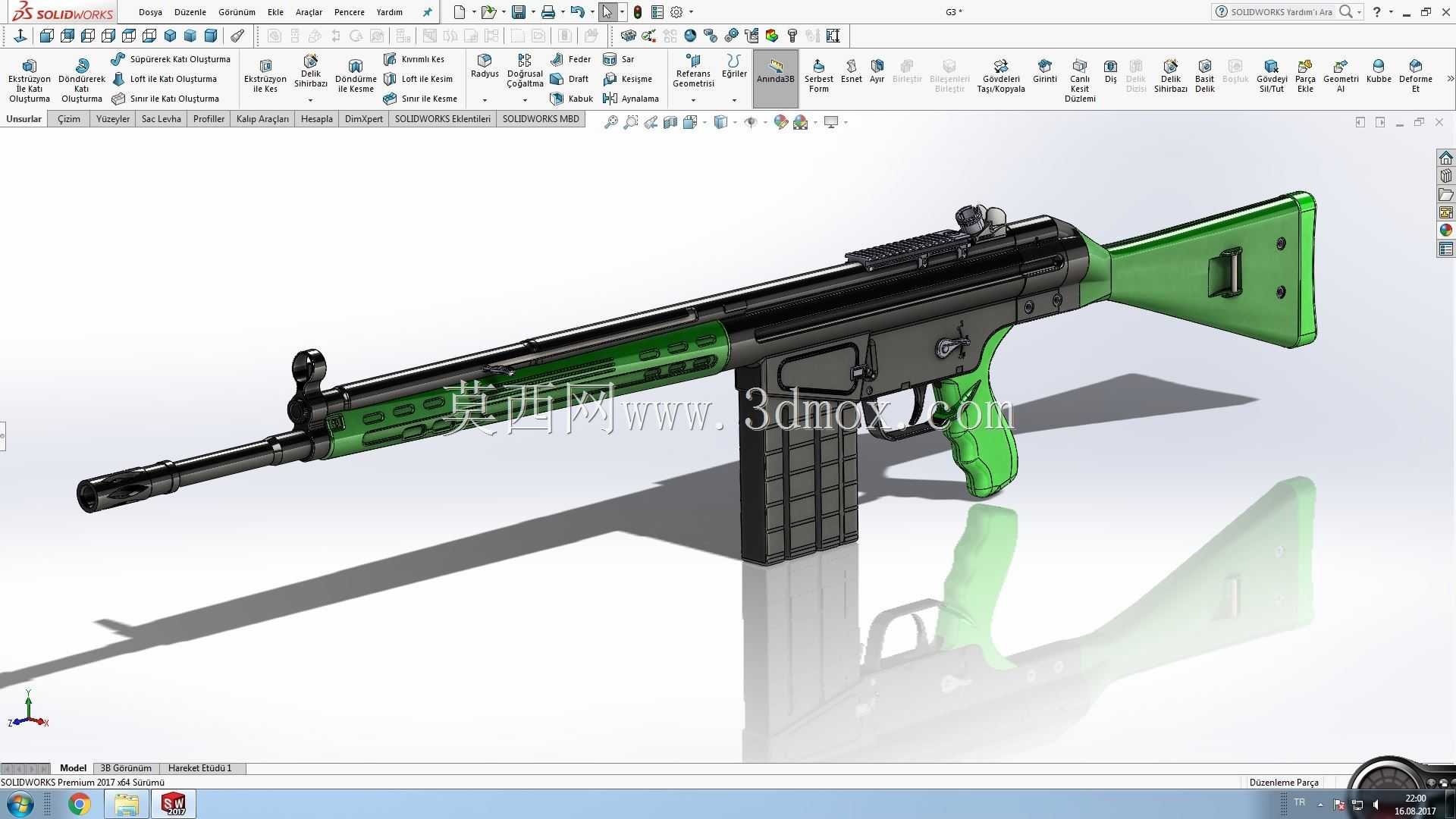Switch to the Yüzeyler tab
The width and height of the screenshot is (1456, 819).
point(113,119)
